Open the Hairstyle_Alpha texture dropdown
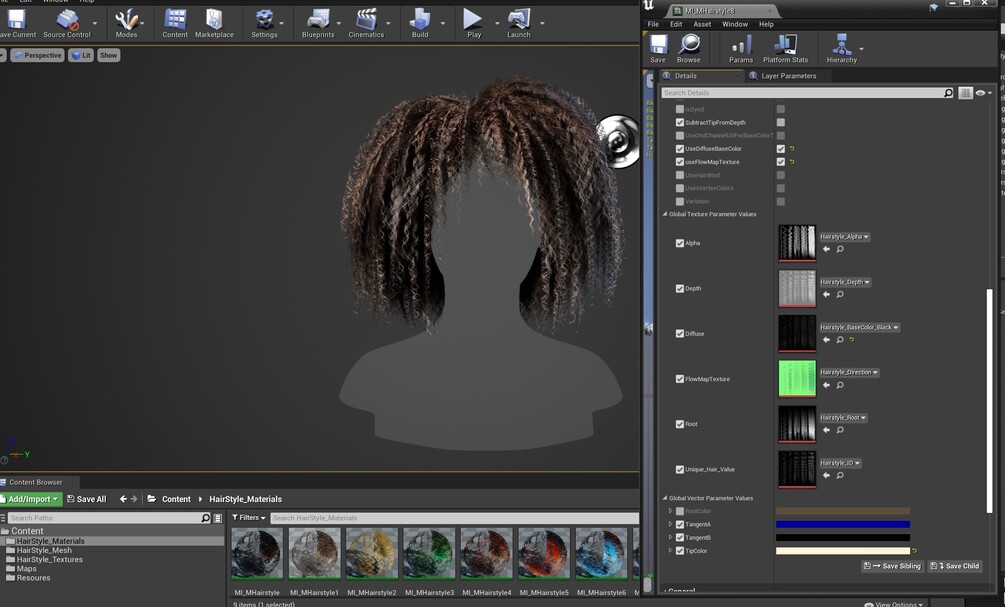This screenshot has width=1005, height=607. tap(845, 237)
